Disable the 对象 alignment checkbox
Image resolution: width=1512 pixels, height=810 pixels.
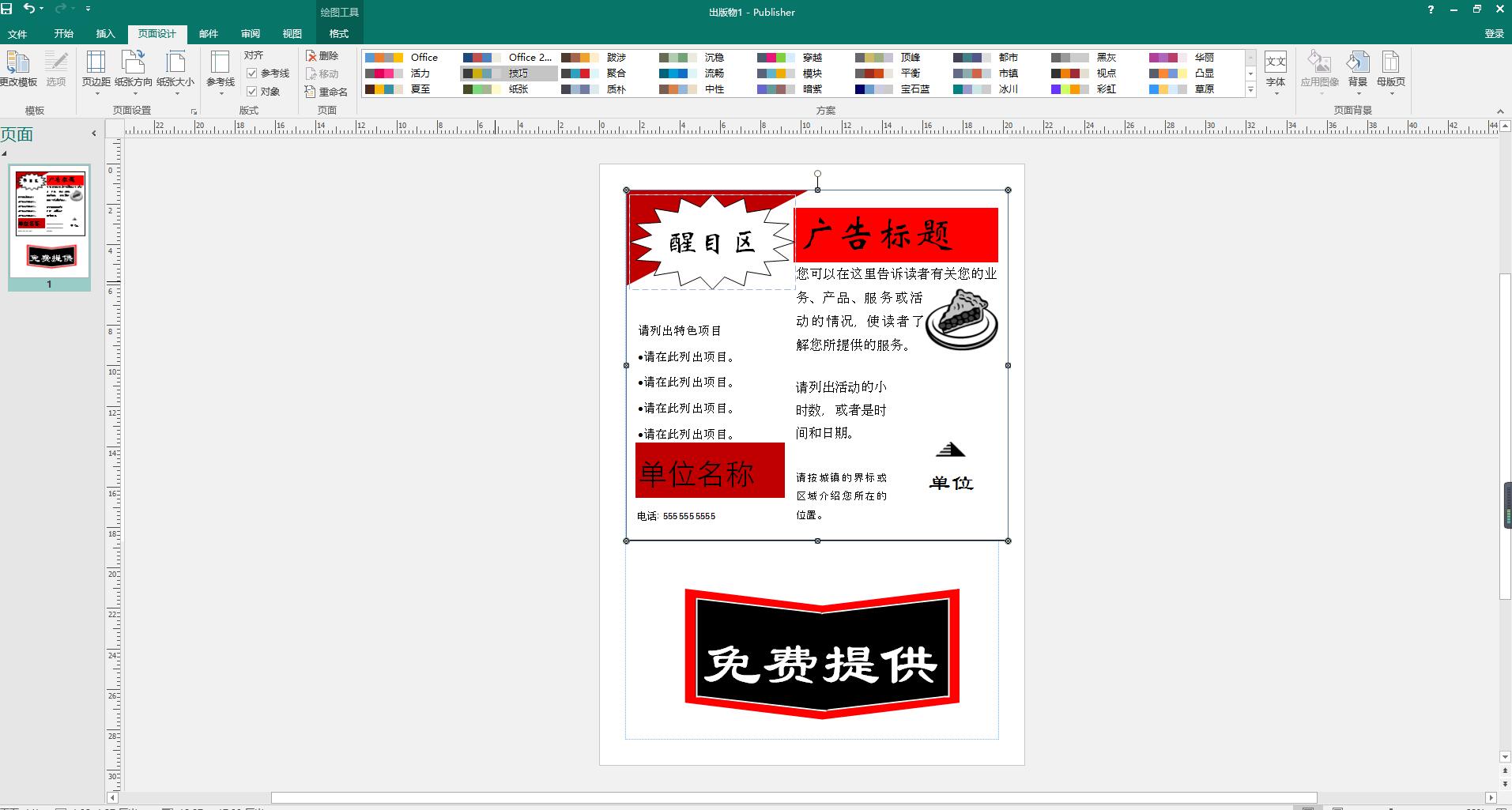(x=253, y=91)
